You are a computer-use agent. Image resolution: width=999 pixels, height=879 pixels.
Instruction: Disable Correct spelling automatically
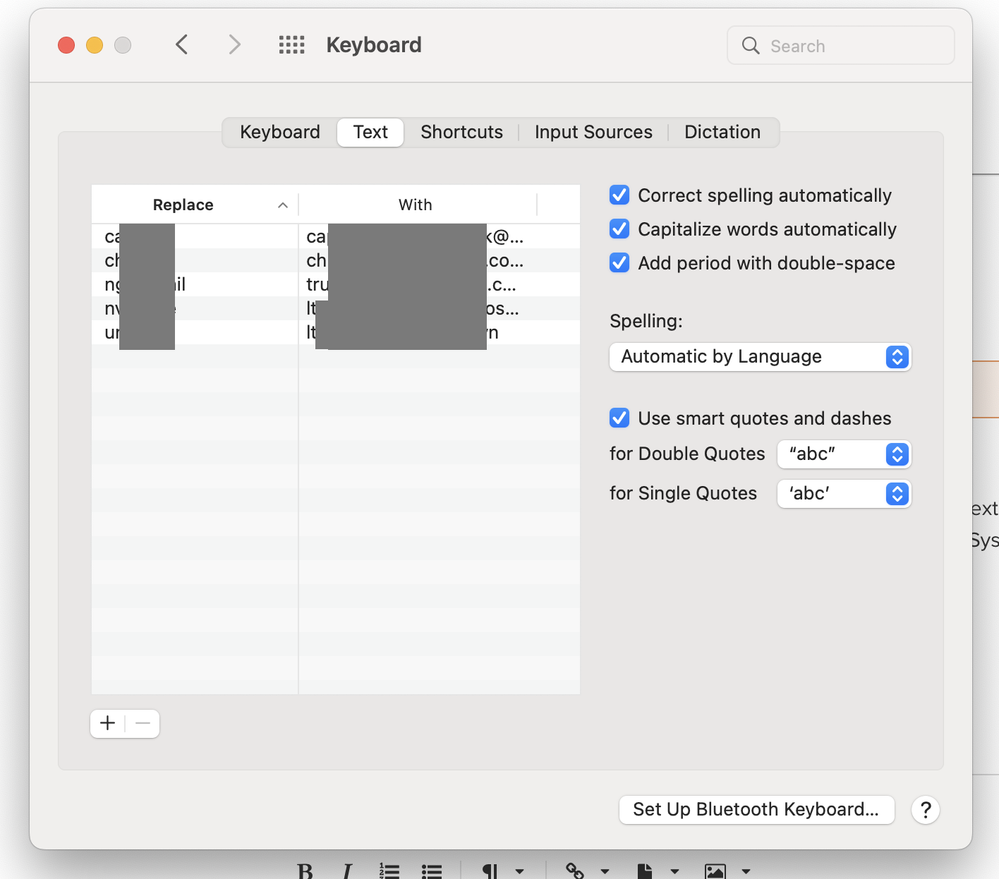click(x=620, y=195)
